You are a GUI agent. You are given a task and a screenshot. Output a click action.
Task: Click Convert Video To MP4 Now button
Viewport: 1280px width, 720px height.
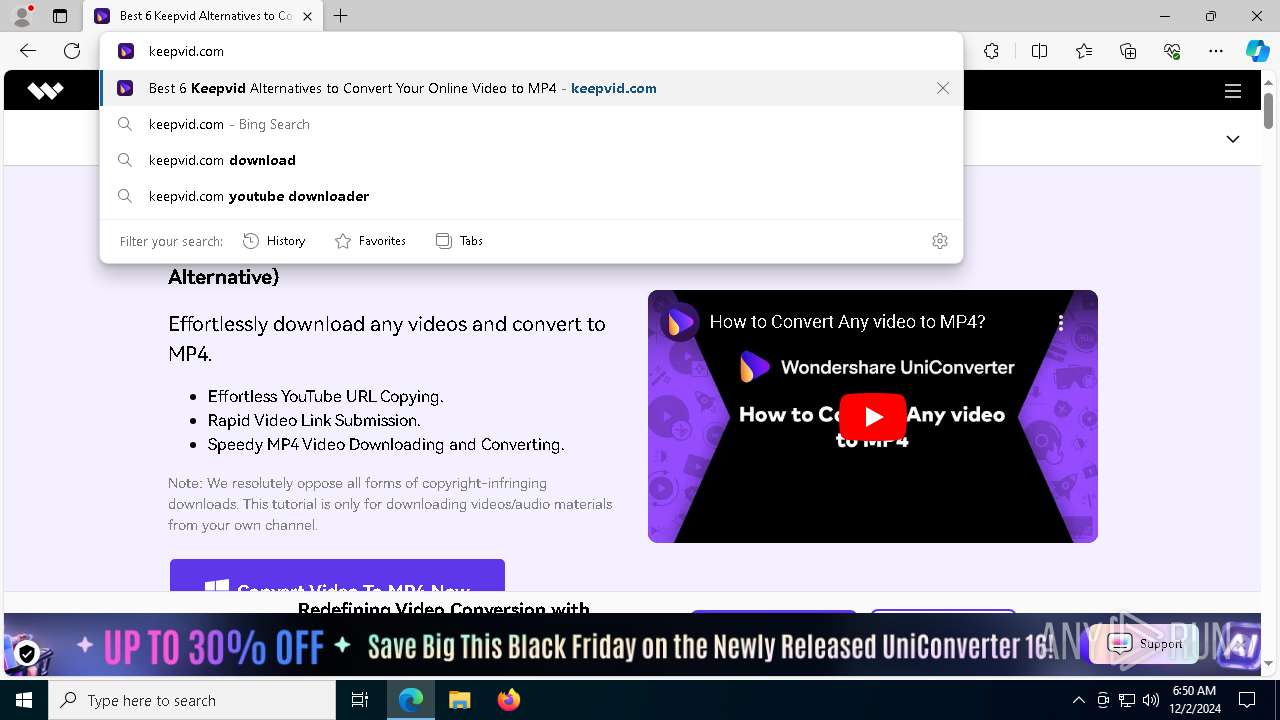[337, 575]
